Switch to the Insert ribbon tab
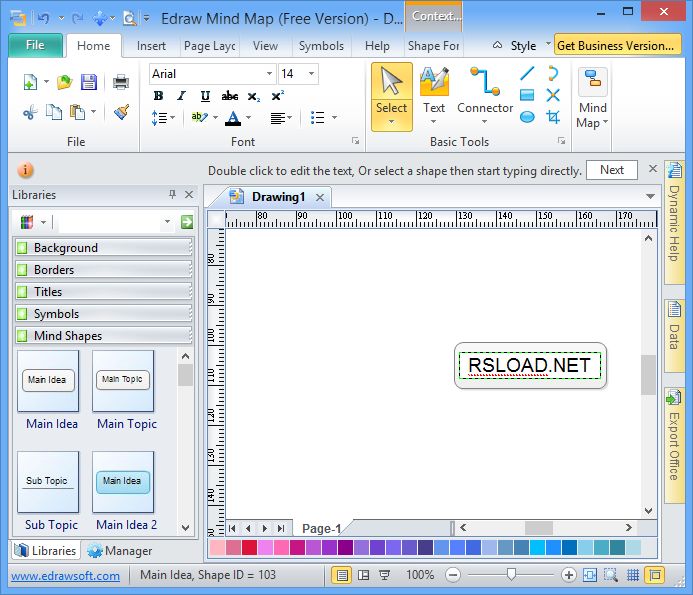Viewport: 693px width, 595px height. pyautogui.click(x=151, y=46)
